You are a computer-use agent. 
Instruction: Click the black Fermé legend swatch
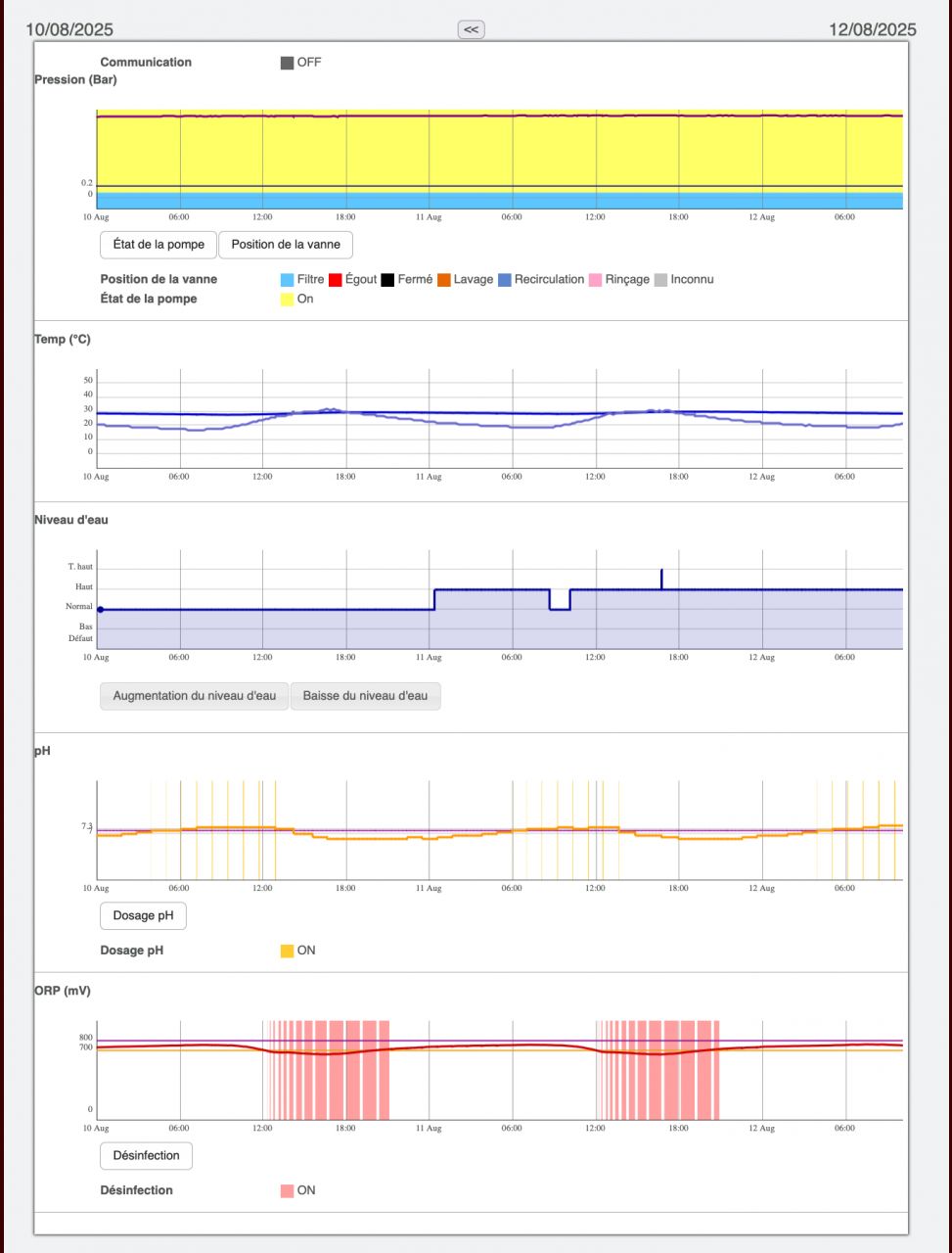pos(387,280)
